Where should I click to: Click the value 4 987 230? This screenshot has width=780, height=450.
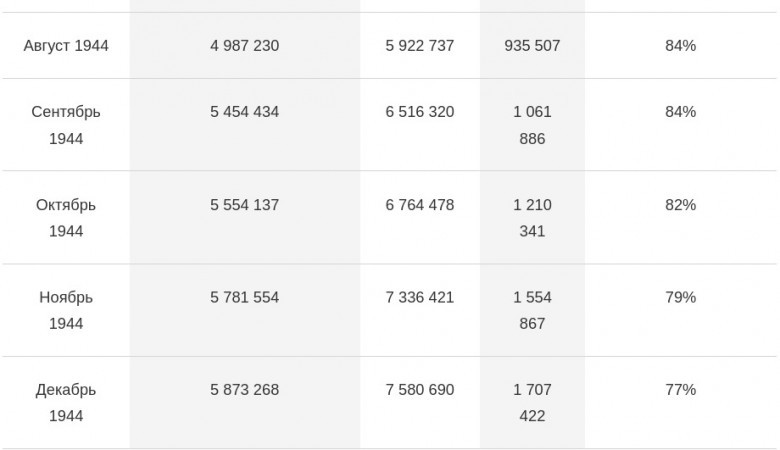tap(244, 46)
